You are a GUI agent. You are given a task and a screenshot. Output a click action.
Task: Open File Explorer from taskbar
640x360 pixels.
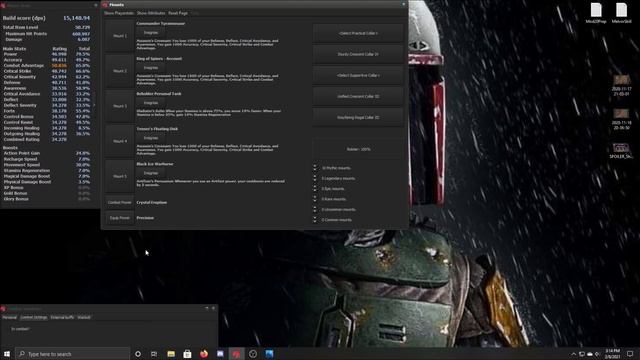tap(171, 354)
